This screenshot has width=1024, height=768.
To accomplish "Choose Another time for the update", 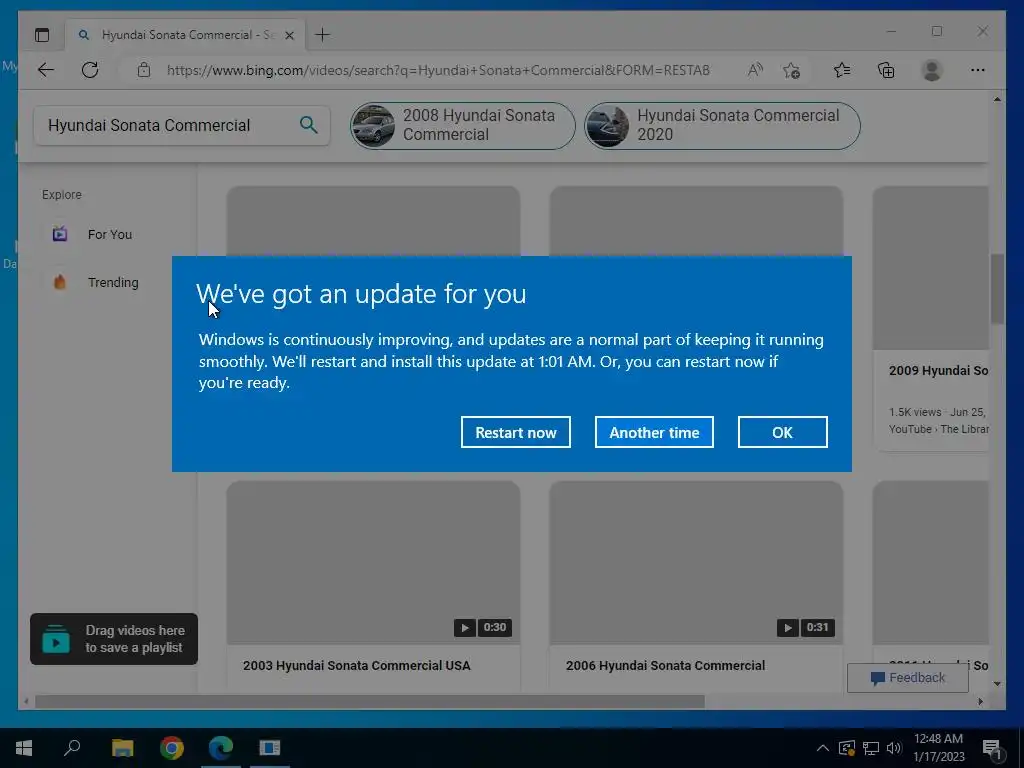I will (654, 432).
